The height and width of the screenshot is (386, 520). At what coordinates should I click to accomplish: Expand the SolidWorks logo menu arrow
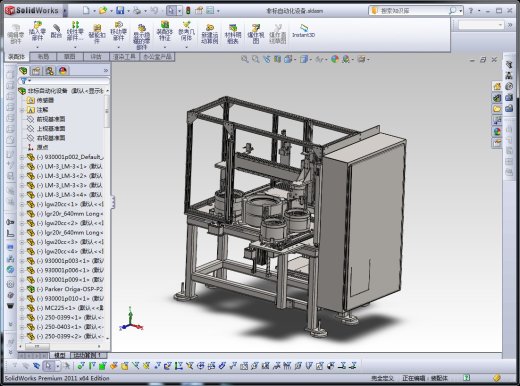[65, 11]
